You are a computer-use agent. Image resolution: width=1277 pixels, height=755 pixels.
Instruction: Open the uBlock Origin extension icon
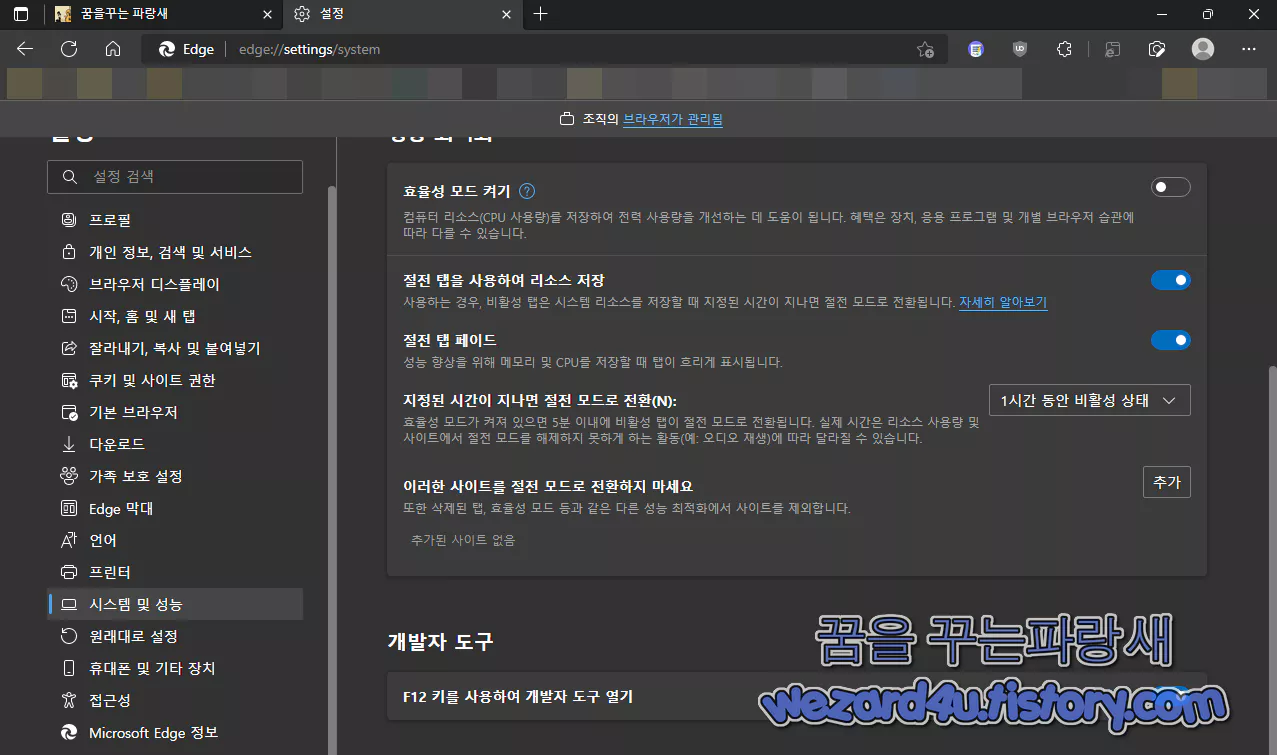(x=1019, y=48)
